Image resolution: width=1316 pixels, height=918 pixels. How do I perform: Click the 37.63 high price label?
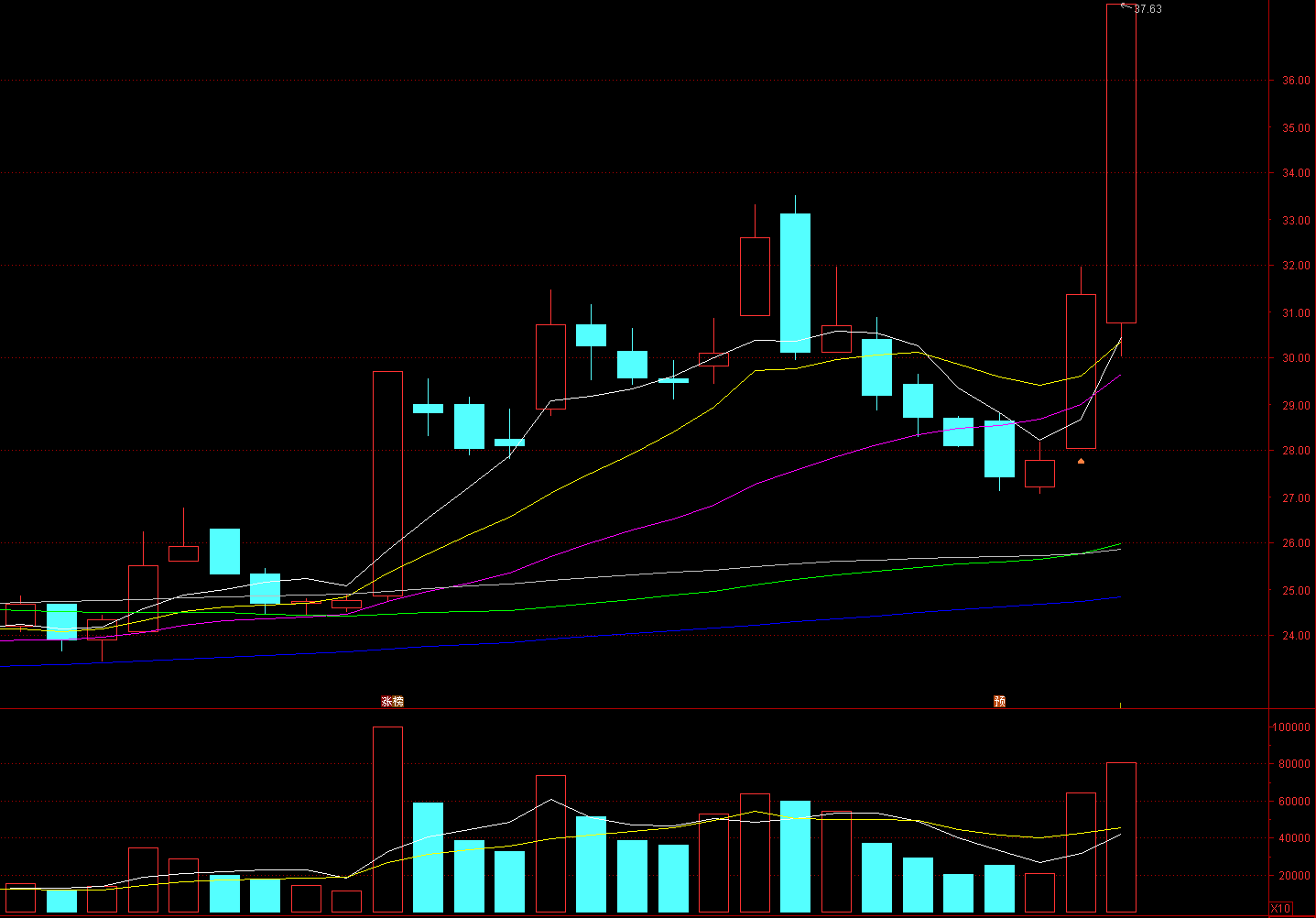(1147, 9)
